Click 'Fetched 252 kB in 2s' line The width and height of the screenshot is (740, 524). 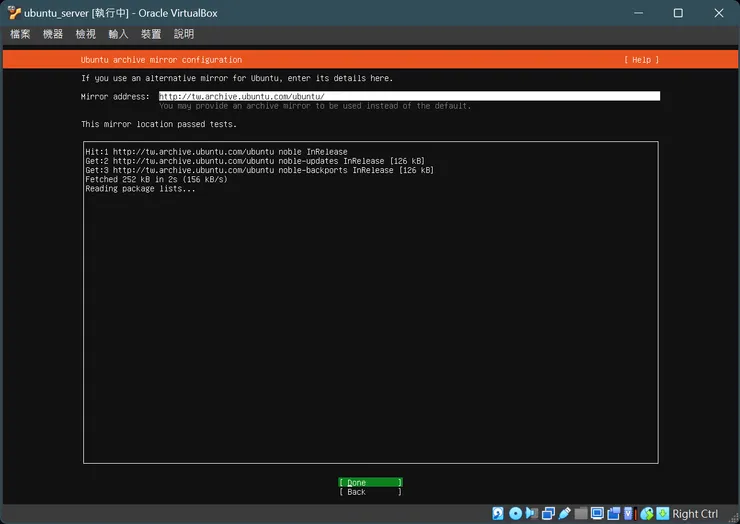[x=156, y=179]
